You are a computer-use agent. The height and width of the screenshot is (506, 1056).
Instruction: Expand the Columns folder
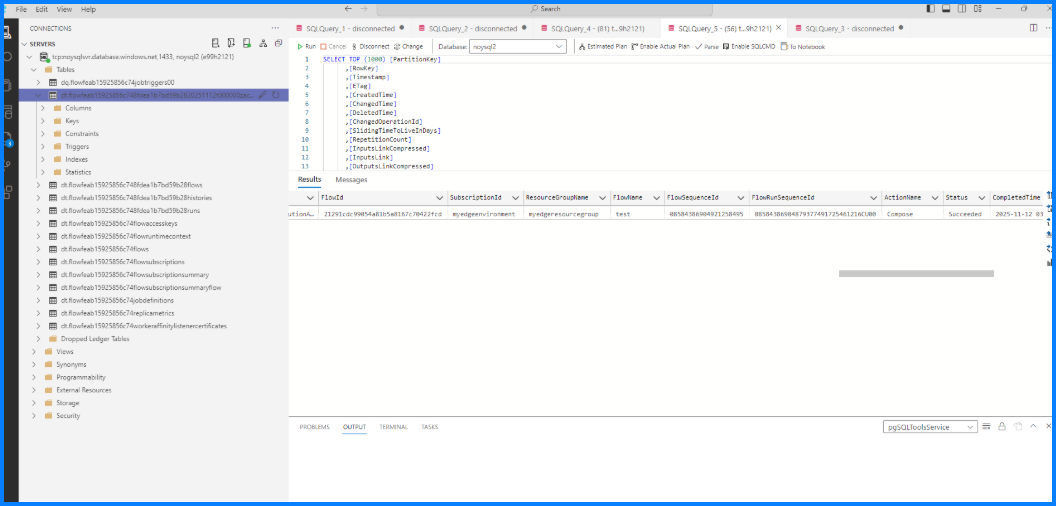[x=43, y=108]
